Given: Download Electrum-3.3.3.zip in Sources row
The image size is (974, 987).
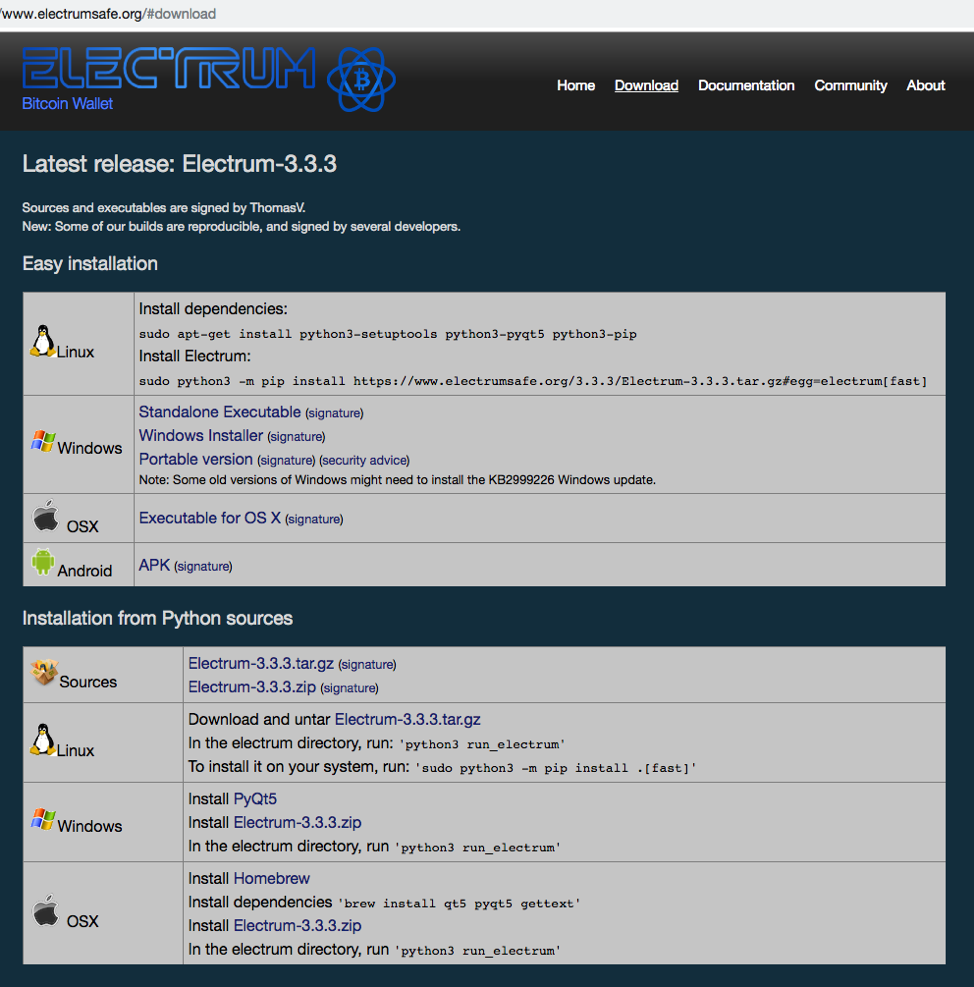Looking at the screenshot, I should pyautogui.click(x=252, y=687).
